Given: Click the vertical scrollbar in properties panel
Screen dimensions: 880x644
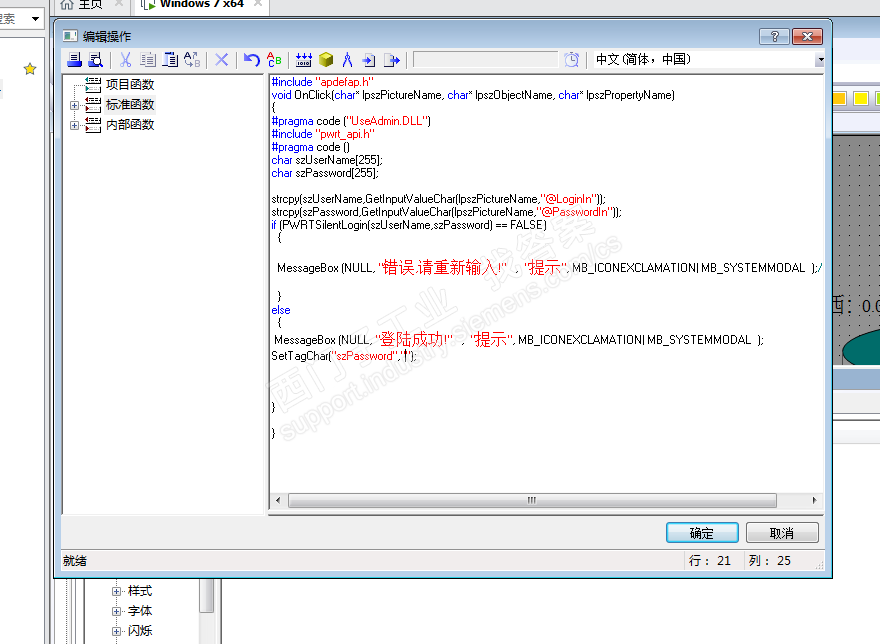Looking at the screenshot, I should (207, 596).
